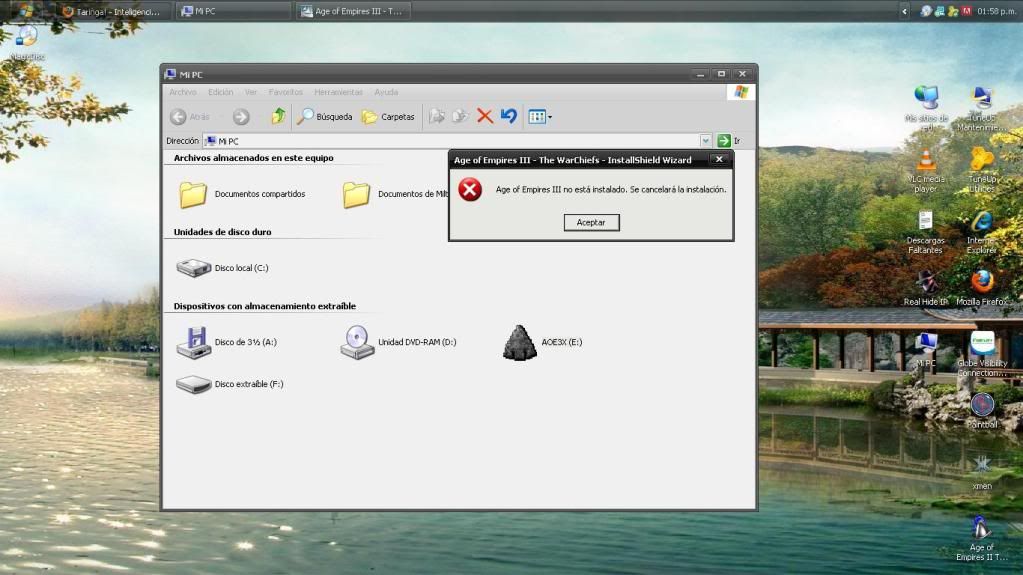Screen dimensions: 1023x575
Task: Open TuneUp Mantenimiento desktop icon
Action: pyautogui.click(x=982, y=109)
